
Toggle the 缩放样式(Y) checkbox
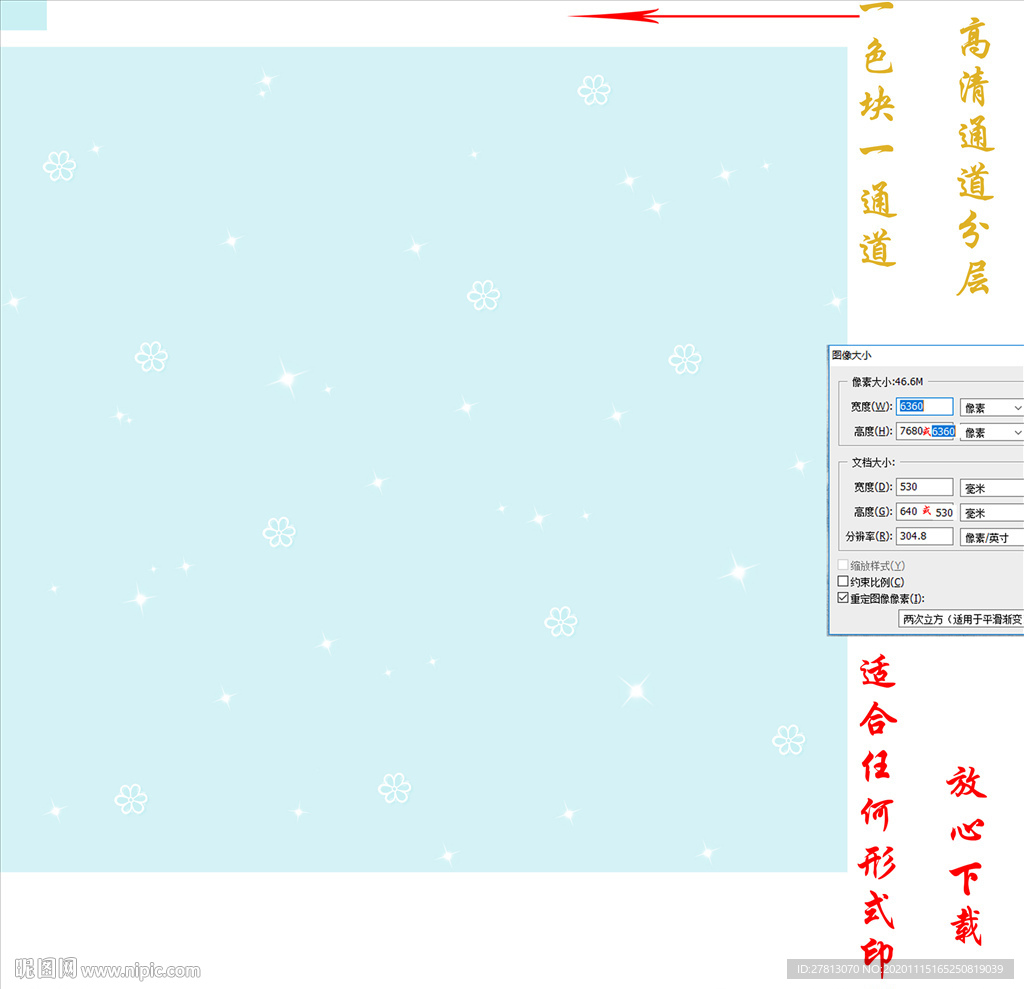click(843, 565)
